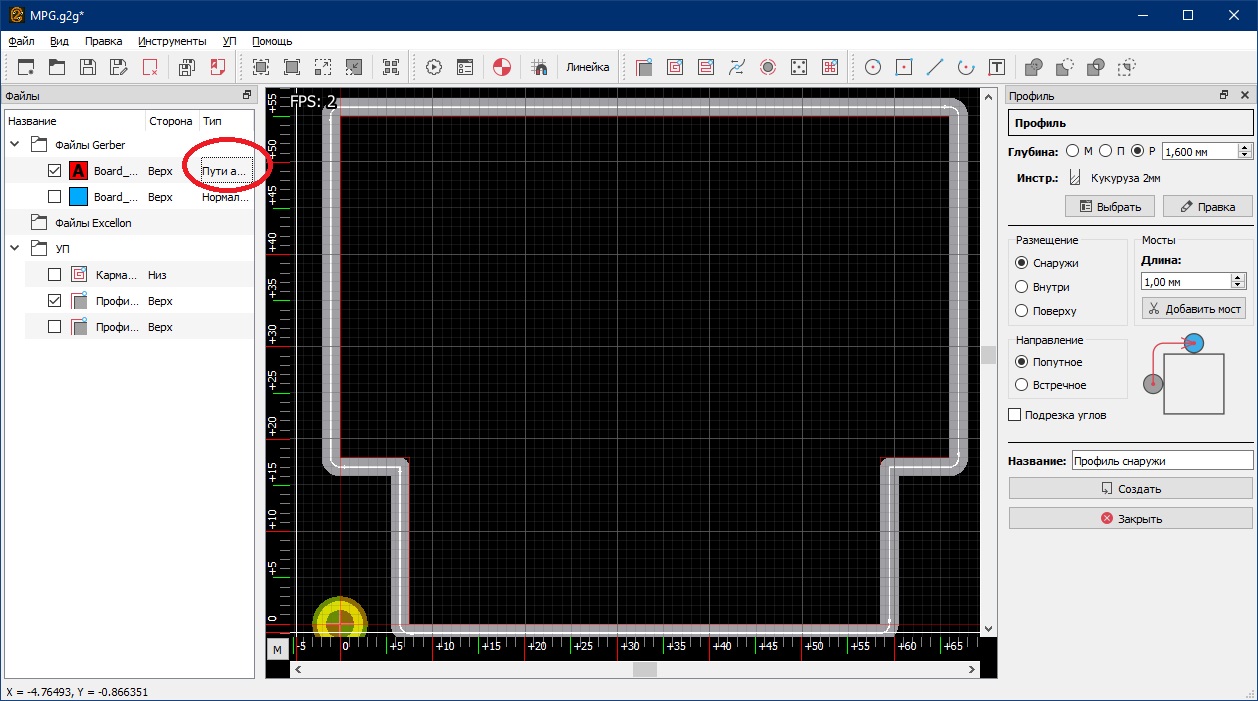Click the Zoom fit all icon
Image resolution: width=1258 pixels, height=701 pixels.
(x=261, y=67)
